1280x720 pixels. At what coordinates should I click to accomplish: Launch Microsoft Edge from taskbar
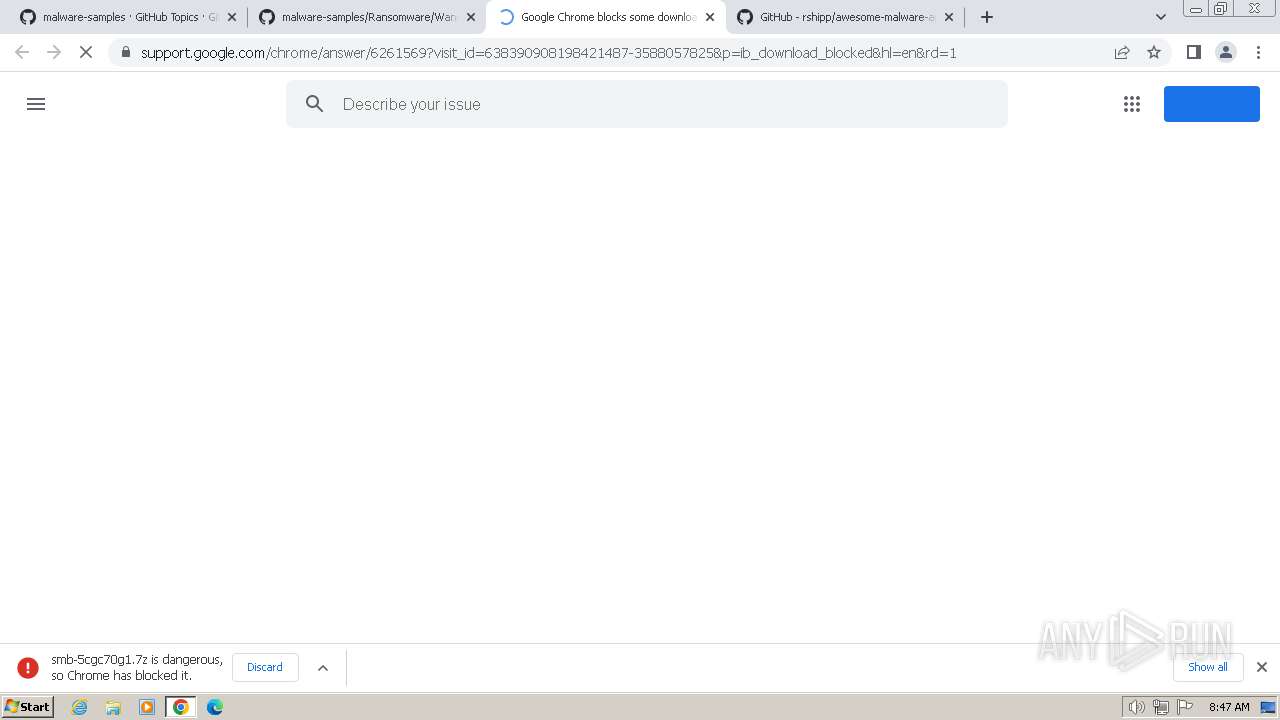click(x=215, y=707)
